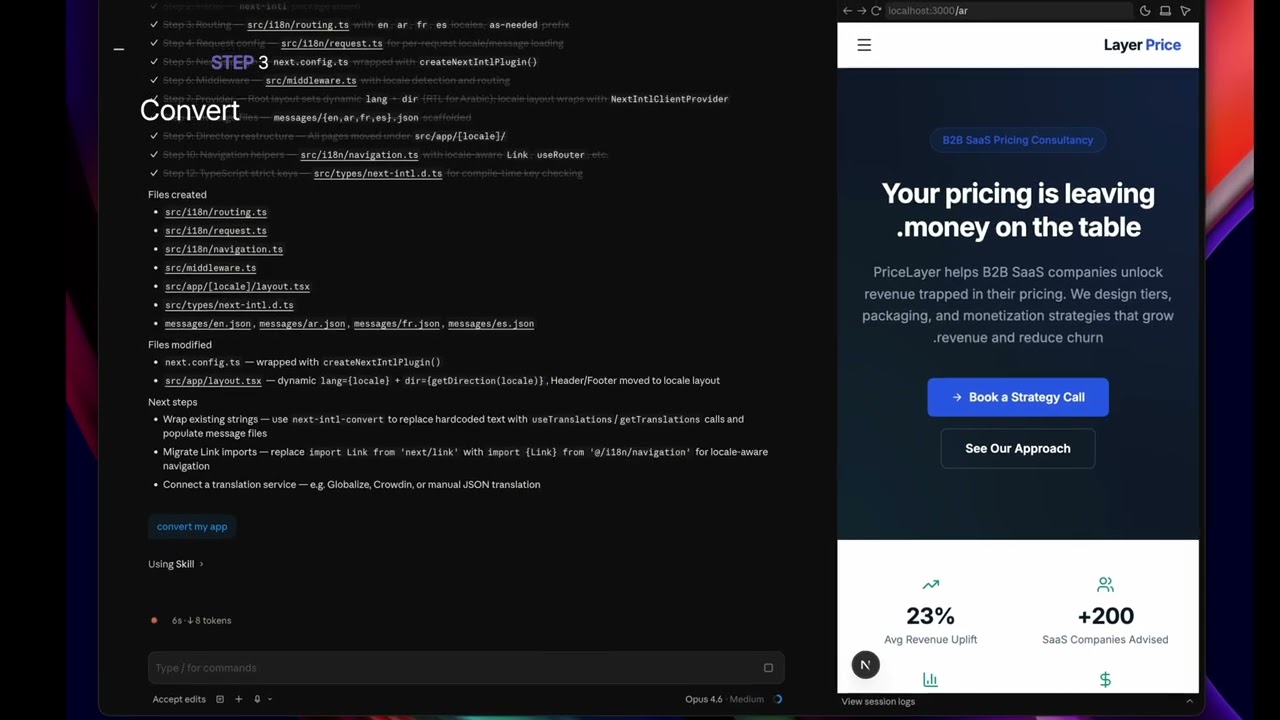The height and width of the screenshot is (720, 1280).
Task: Click the Book a Strategy Call button
Action: pos(1017,397)
